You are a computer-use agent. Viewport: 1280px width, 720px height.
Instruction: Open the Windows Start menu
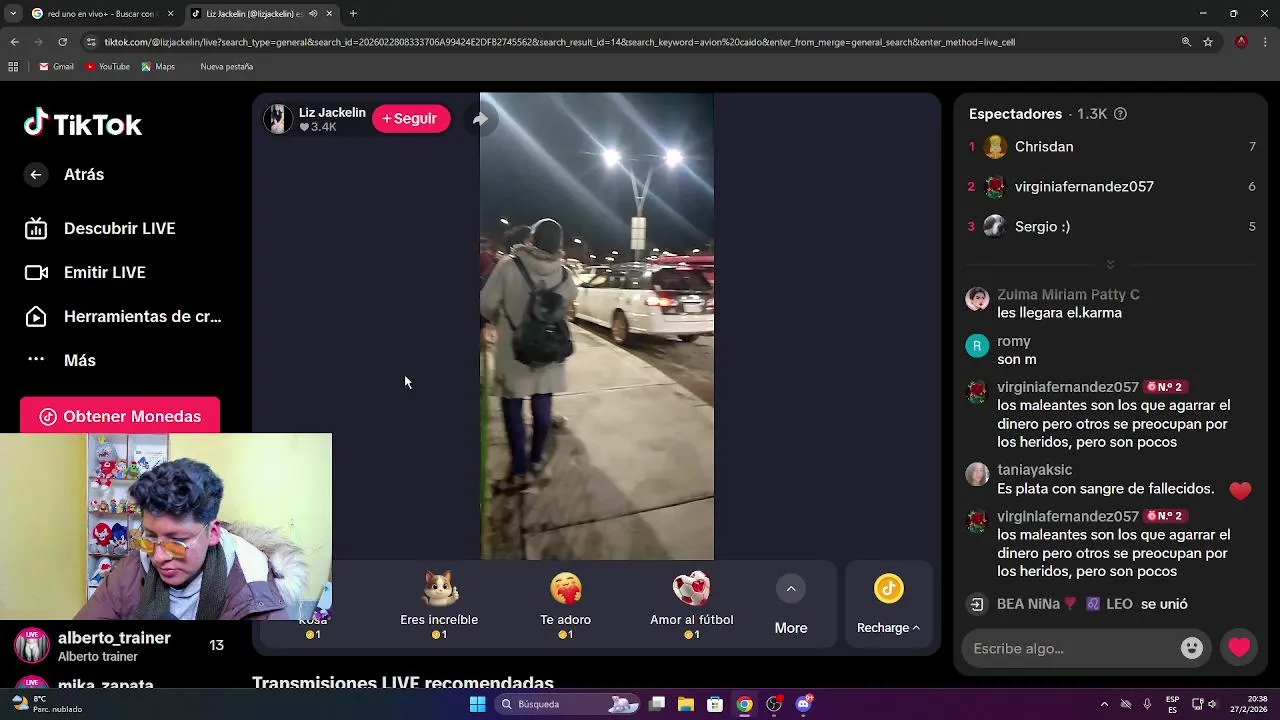coord(477,704)
